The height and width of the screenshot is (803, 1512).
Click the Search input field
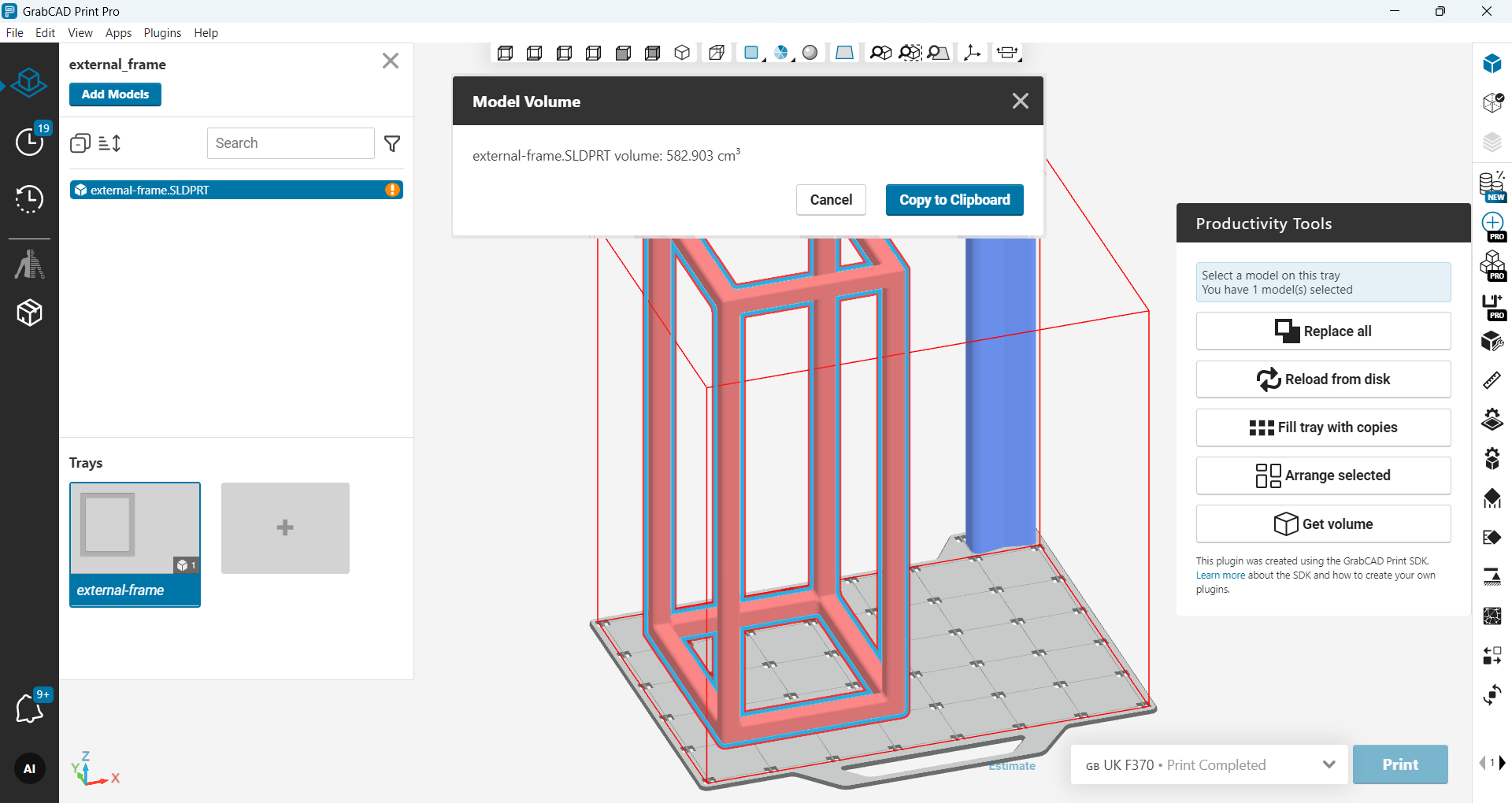[290, 143]
